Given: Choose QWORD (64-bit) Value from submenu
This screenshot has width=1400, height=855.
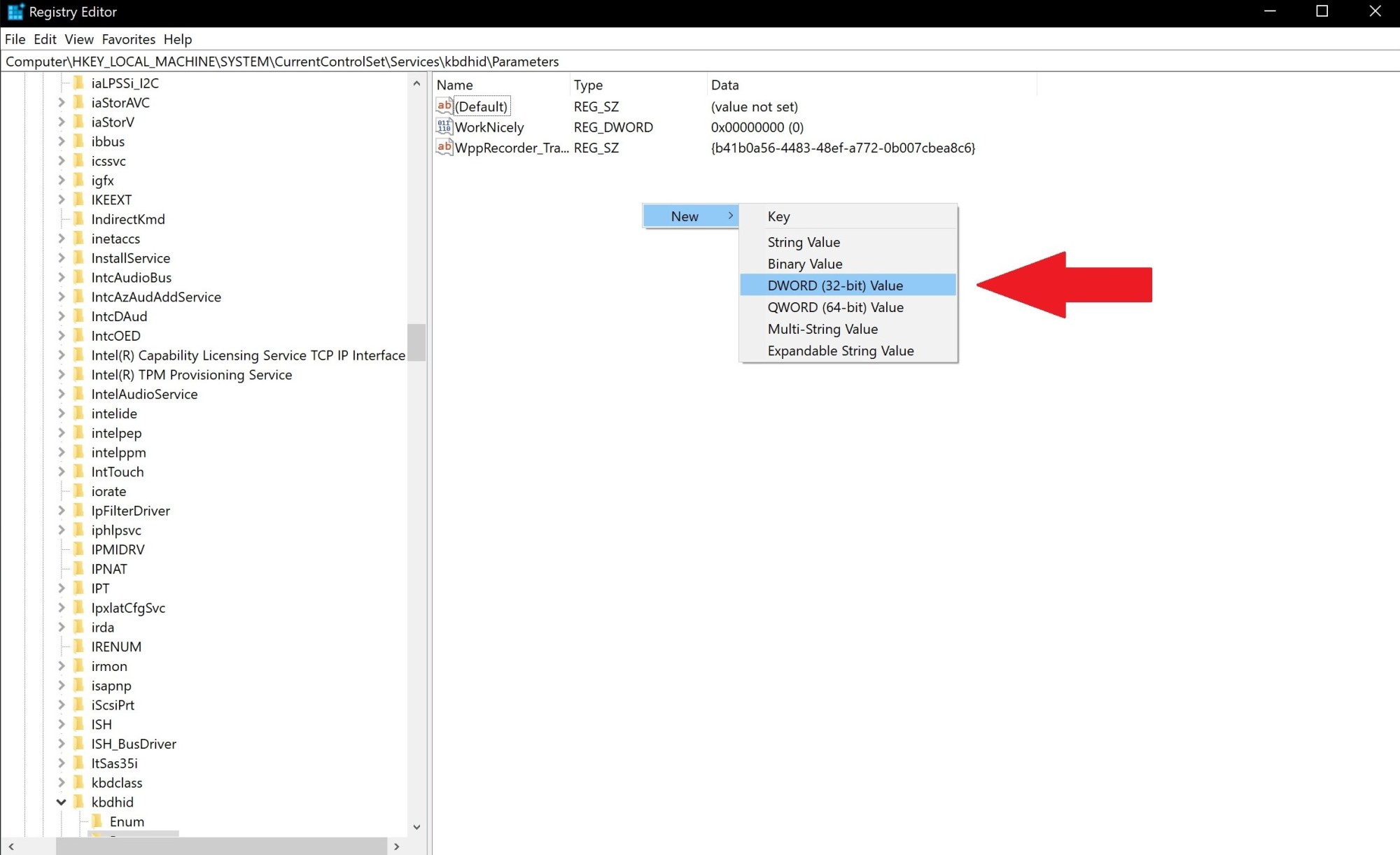Looking at the screenshot, I should point(848,307).
